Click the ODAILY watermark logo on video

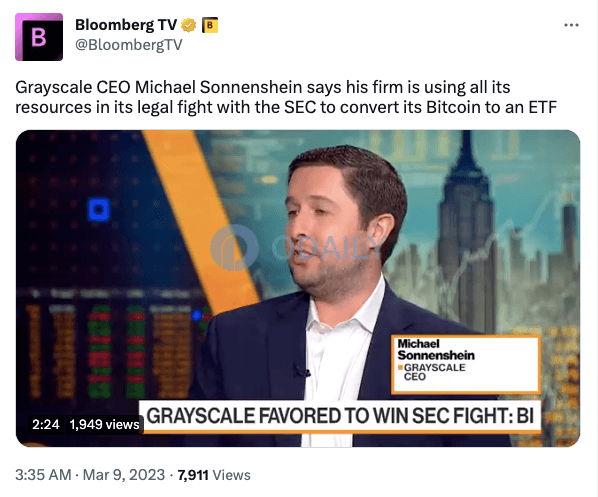tap(296, 248)
